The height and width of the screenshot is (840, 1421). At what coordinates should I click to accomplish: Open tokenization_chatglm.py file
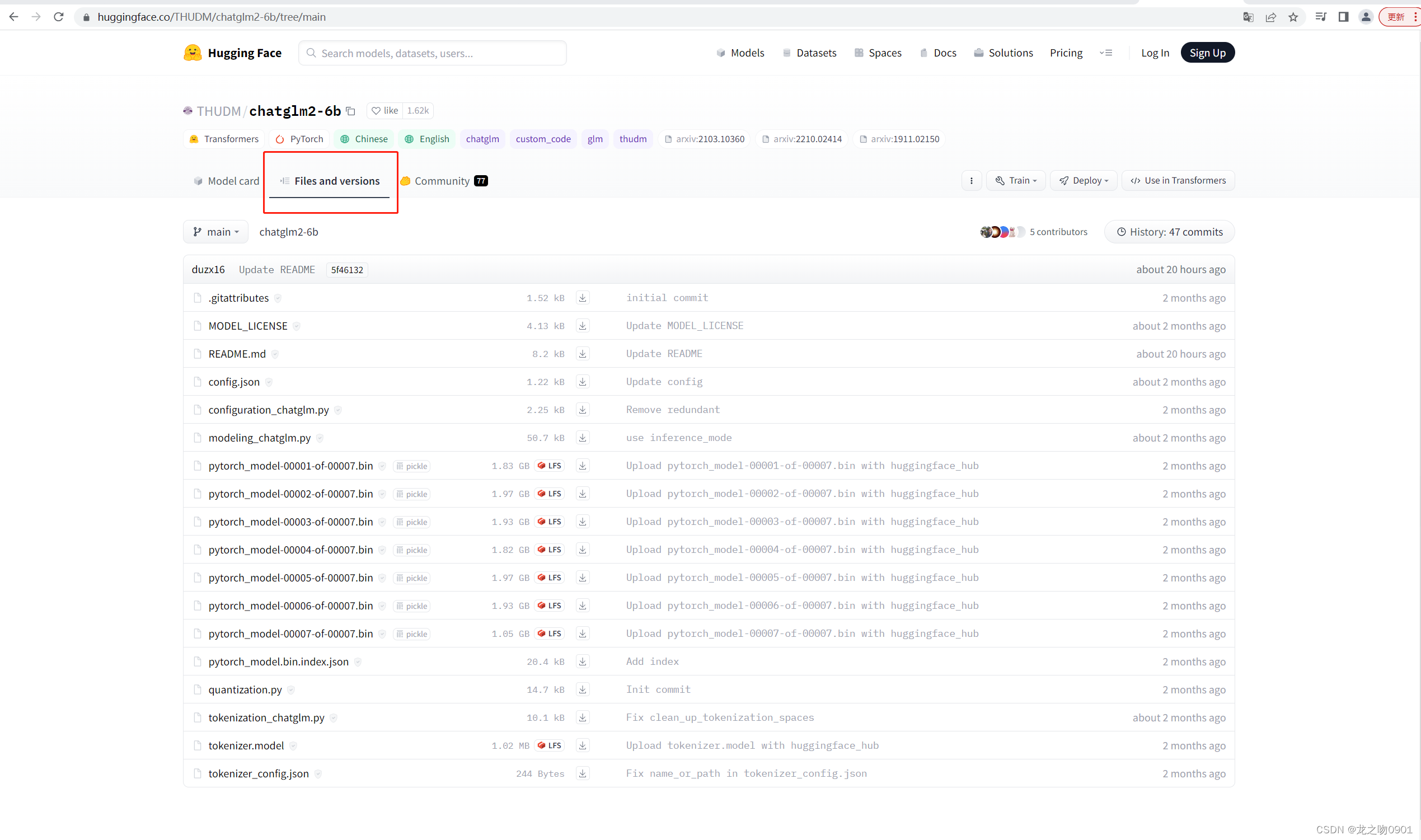point(266,718)
